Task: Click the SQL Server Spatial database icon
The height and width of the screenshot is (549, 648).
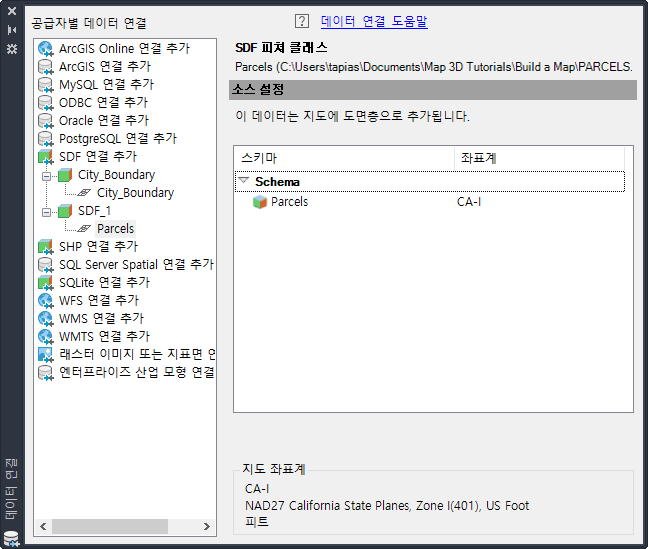Action: [45, 265]
